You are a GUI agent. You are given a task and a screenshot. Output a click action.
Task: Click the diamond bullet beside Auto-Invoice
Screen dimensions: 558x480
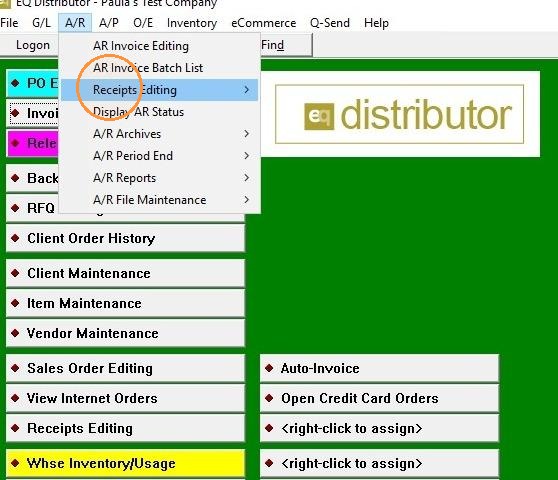tap(269, 368)
